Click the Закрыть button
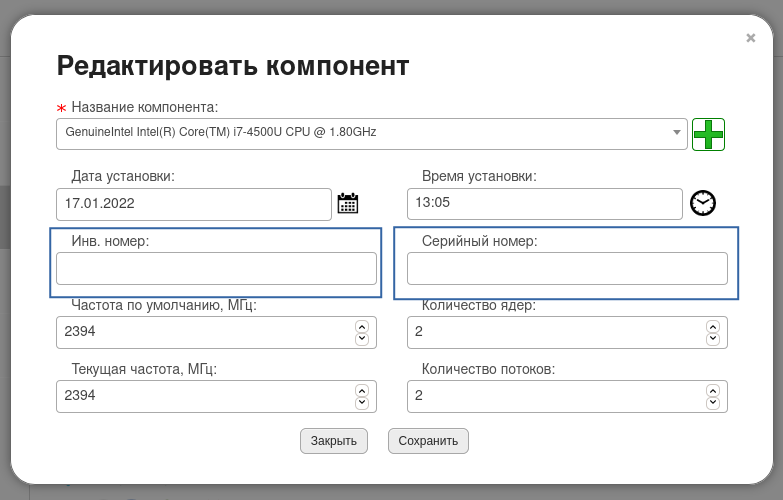 pos(334,441)
